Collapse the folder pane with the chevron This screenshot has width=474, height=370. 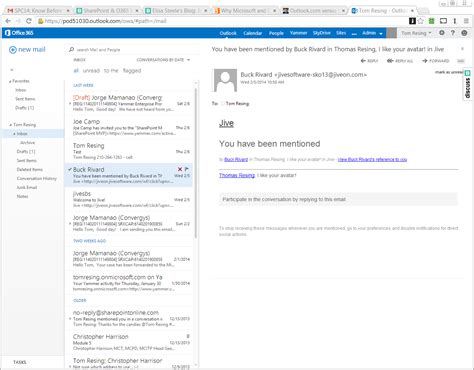click(x=12, y=70)
